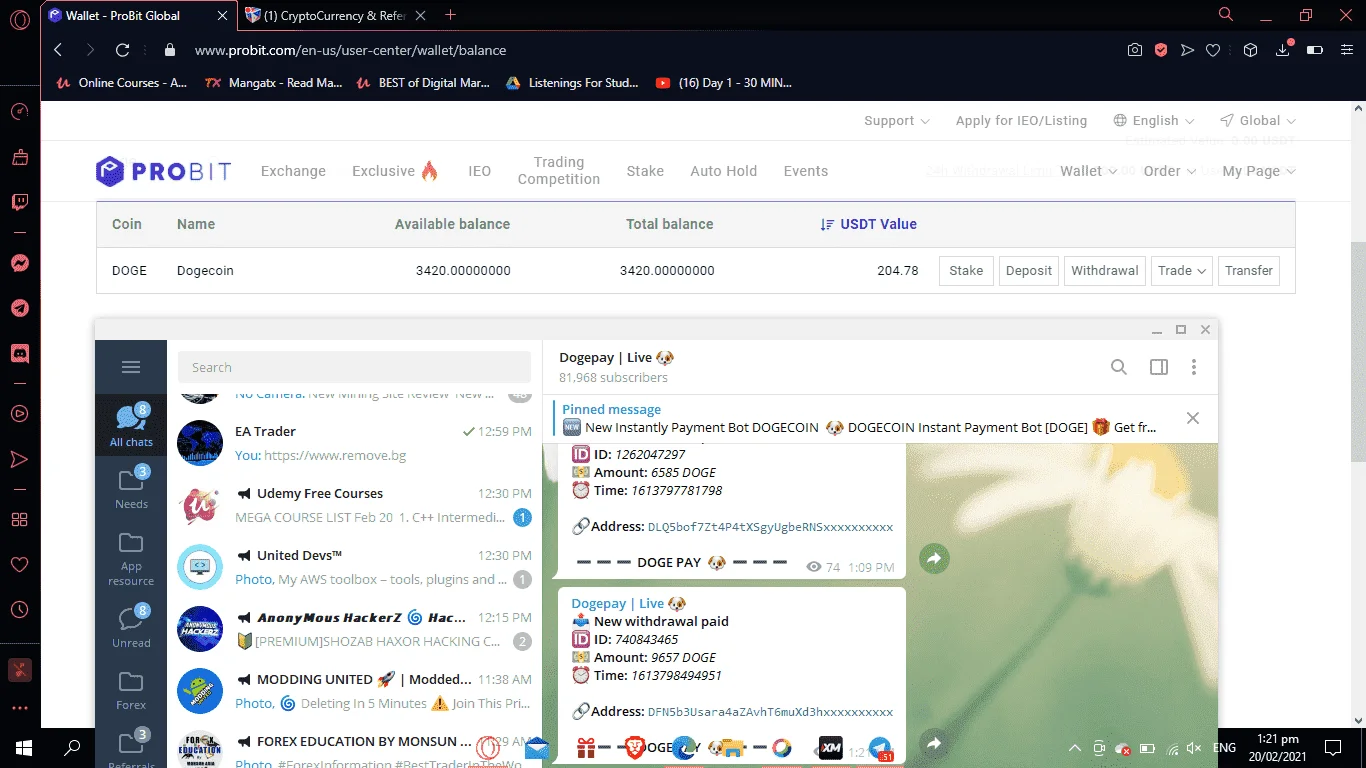Open the Udemy Free Courses channel
Image resolution: width=1366 pixels, height=768 pixels.
(x=355, y=505)
